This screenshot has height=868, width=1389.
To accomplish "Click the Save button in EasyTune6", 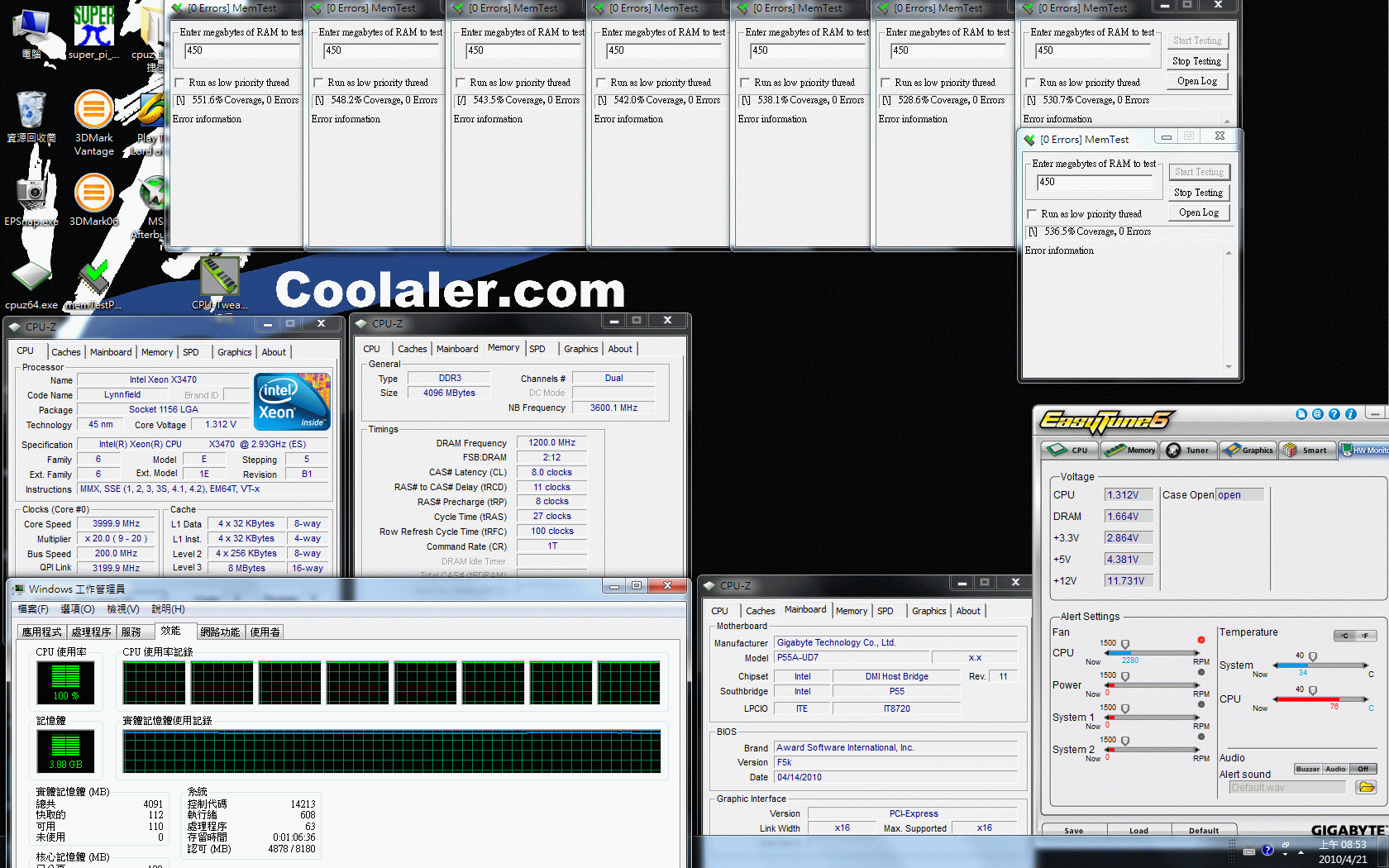I will click(1074, 830).
